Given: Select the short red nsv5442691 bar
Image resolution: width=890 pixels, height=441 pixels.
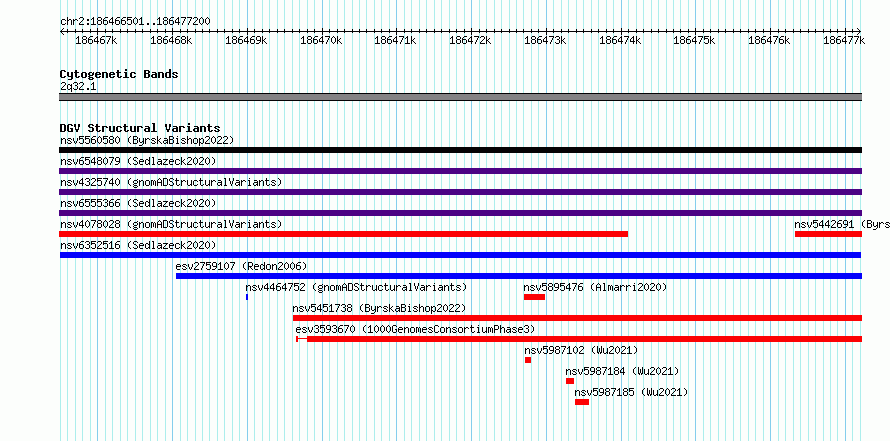Looking at the screenshot, I should coord(828,234).
